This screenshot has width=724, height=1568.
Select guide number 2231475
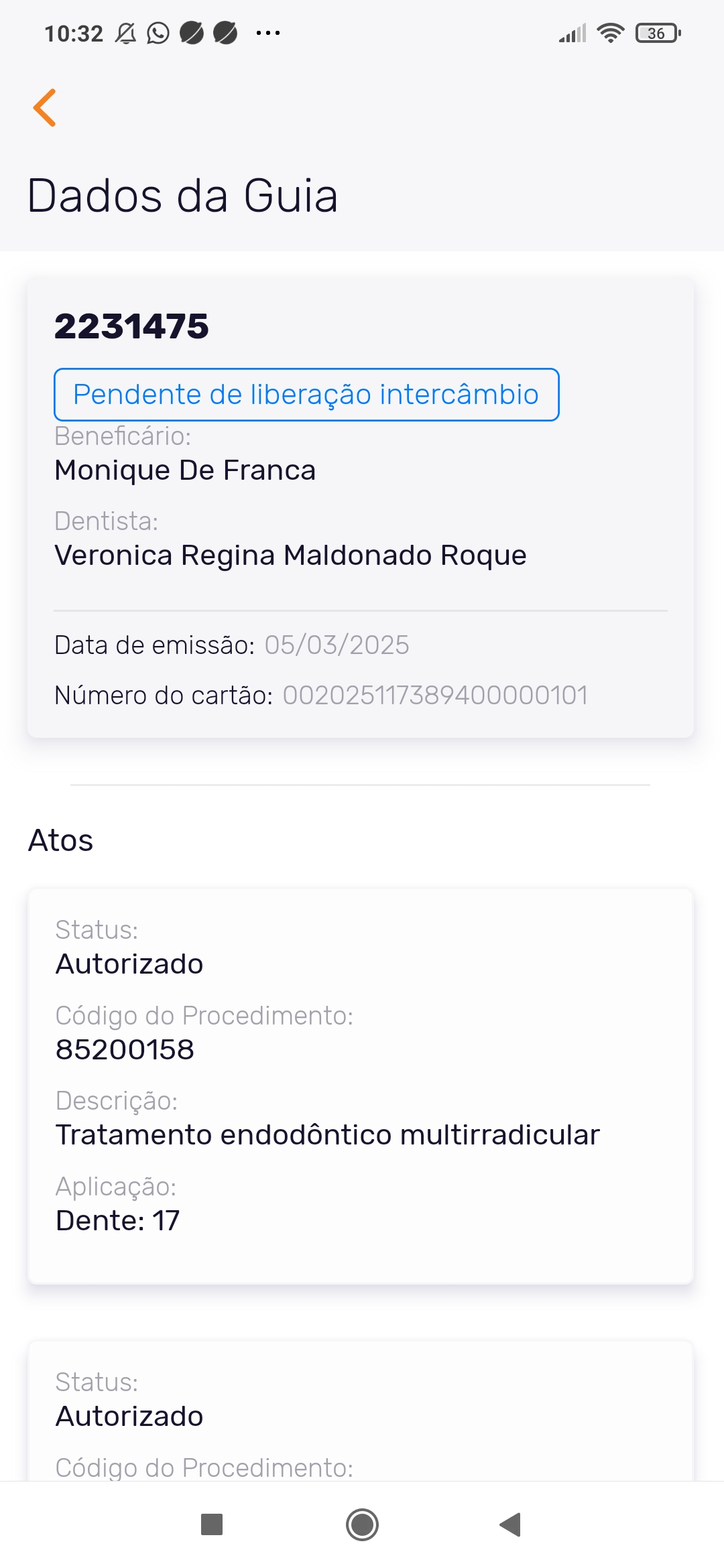tap(131, 326)
